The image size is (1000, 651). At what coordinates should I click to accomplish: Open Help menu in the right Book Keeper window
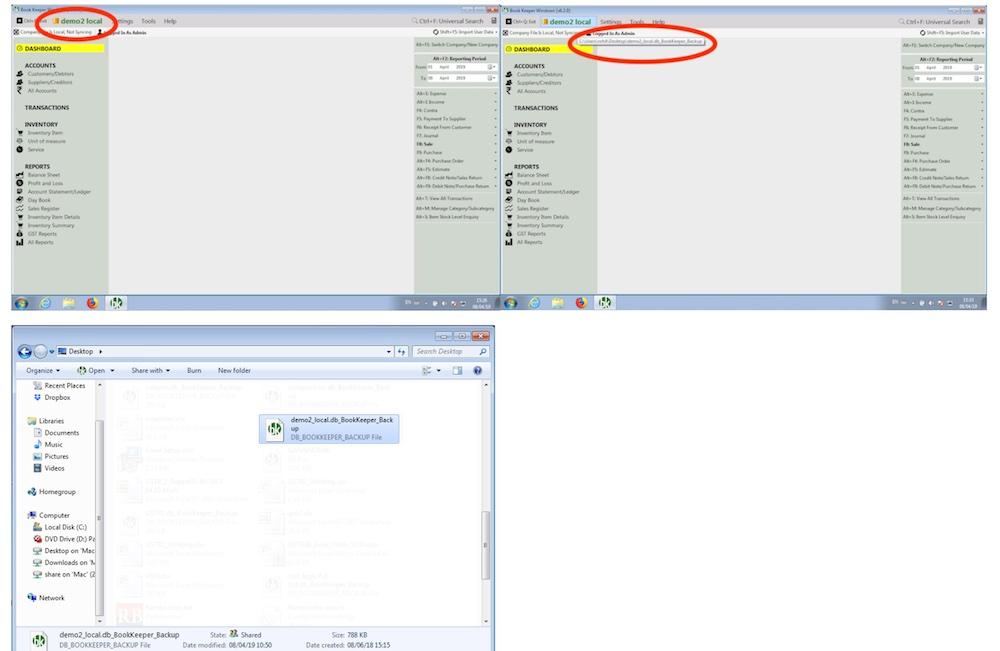coord(658,22)
